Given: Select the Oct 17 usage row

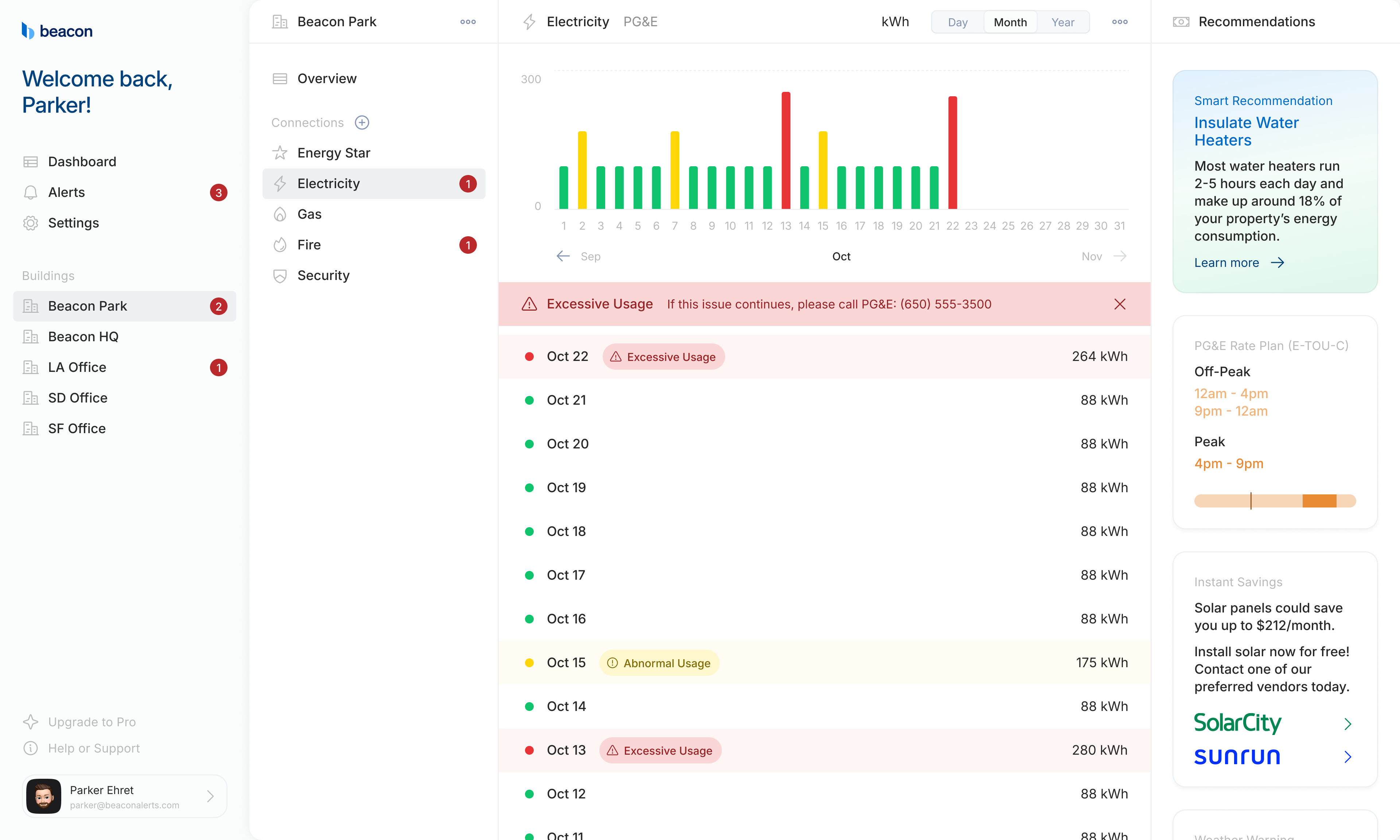Looking at the screenshot, I should [824, 575].
